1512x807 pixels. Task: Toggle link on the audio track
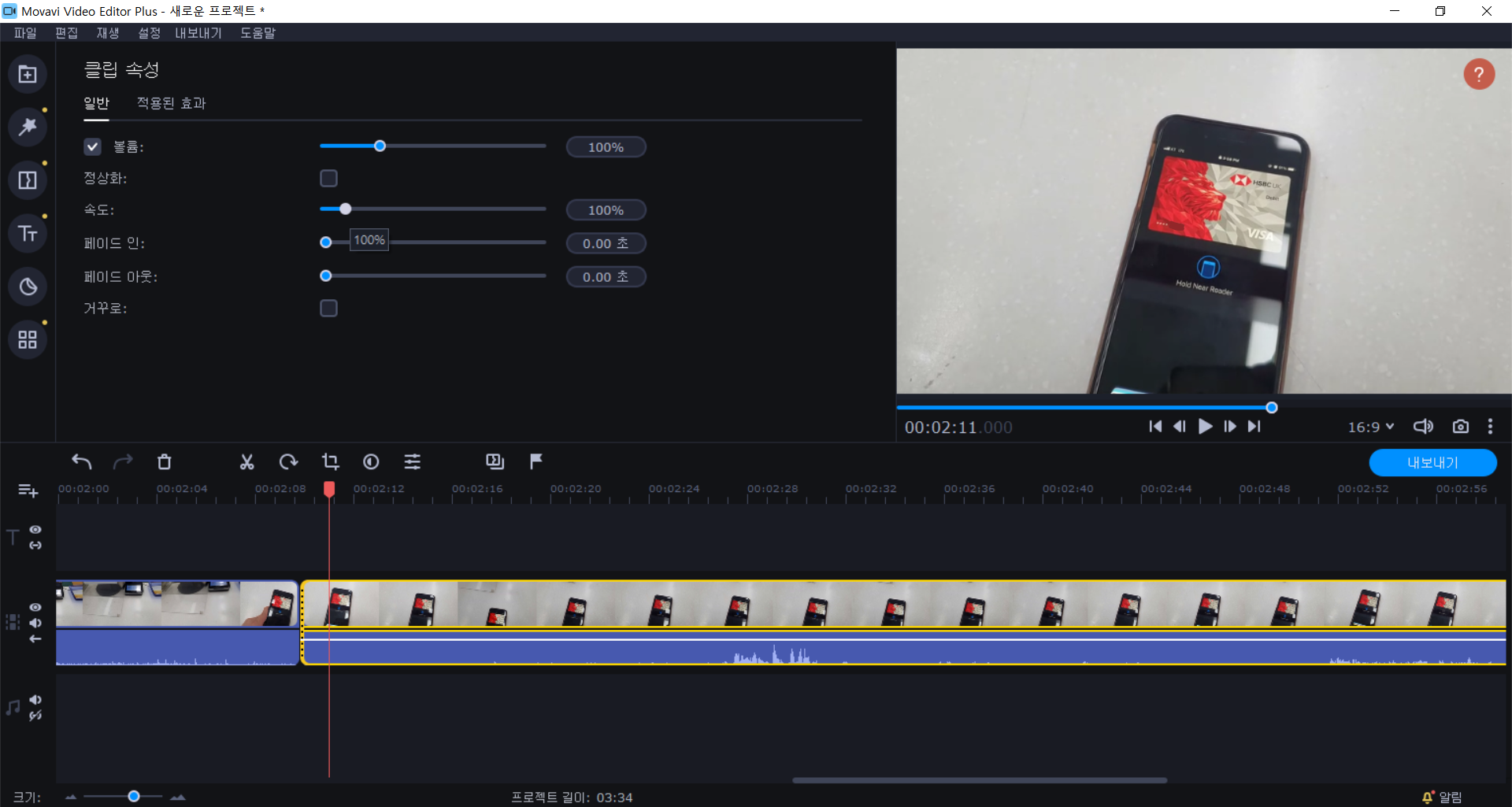[35, 715]
